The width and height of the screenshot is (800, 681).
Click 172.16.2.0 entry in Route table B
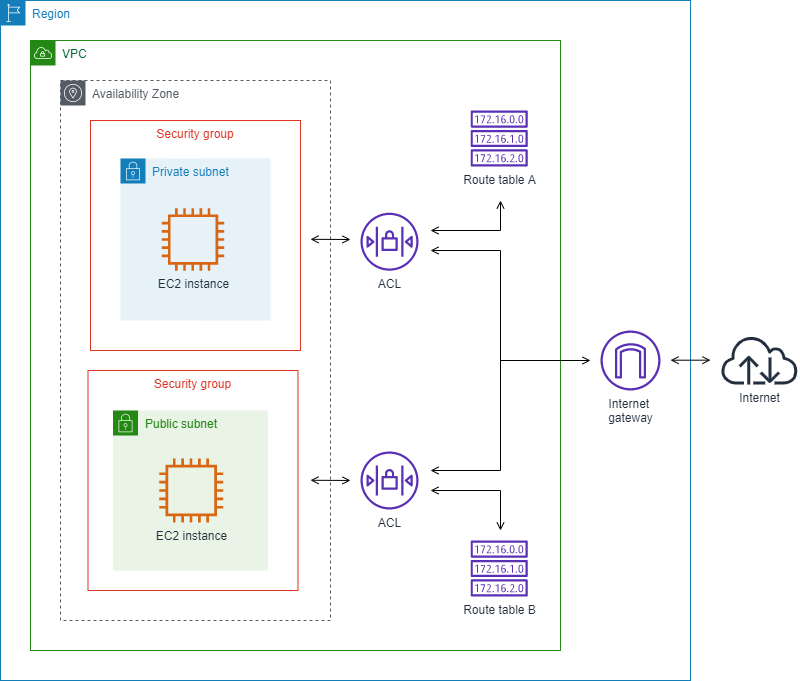point(499,588)
